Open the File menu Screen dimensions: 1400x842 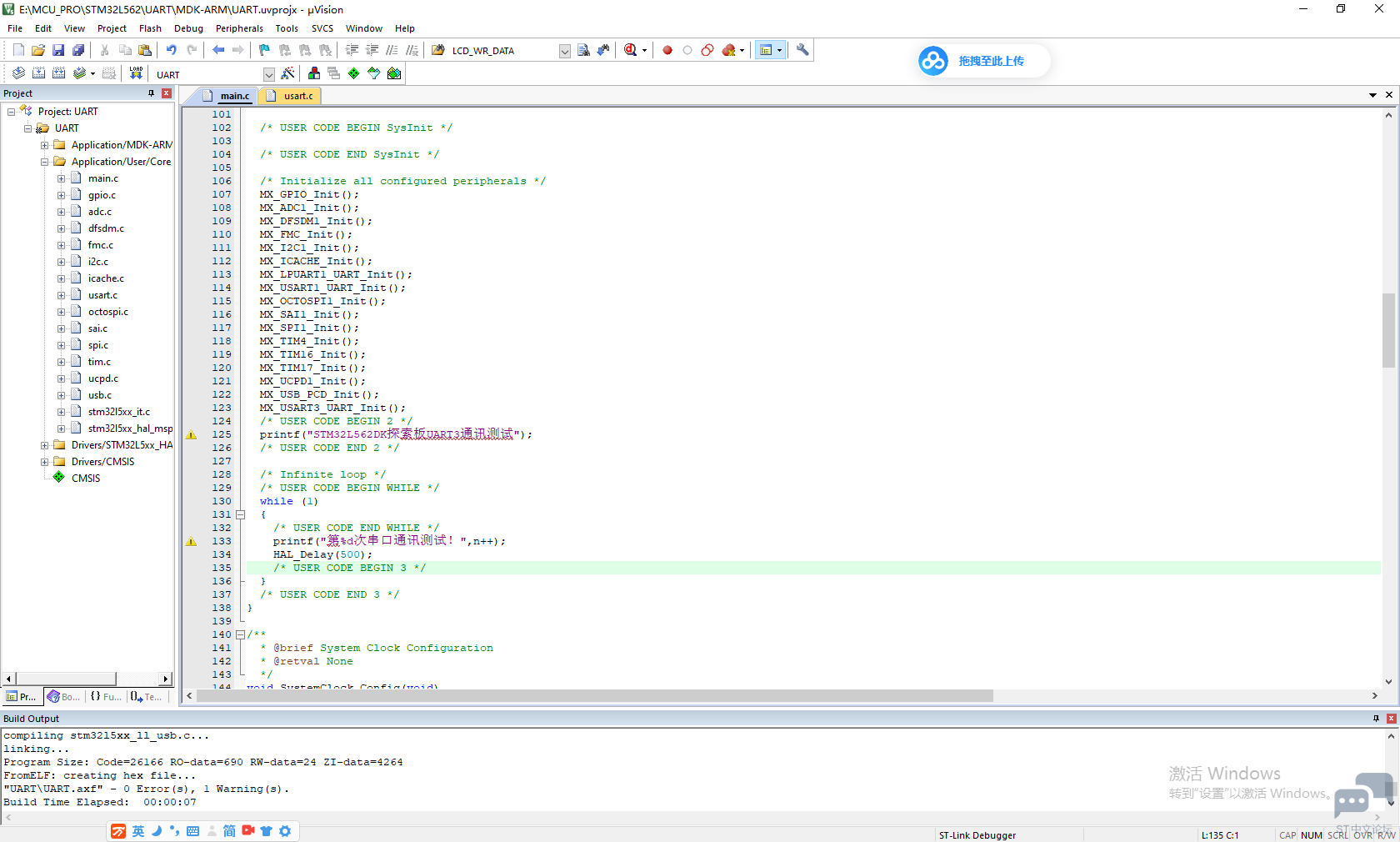coord(15,28)
